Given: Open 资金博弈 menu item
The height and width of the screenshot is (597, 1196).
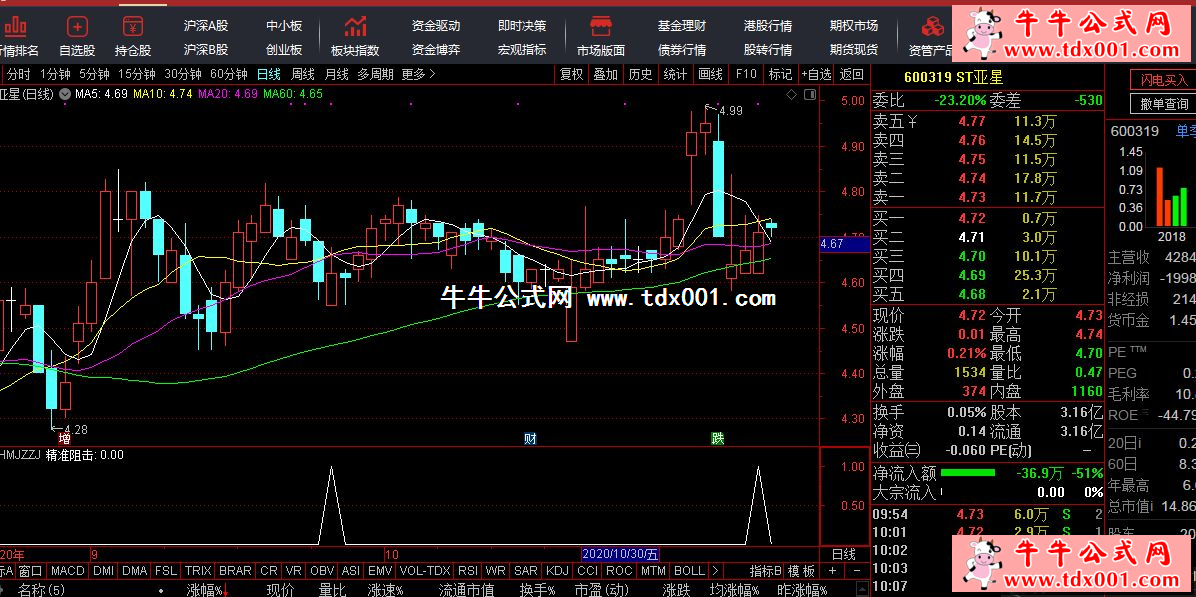Looking at the screenshot, I should click(436, 50).
